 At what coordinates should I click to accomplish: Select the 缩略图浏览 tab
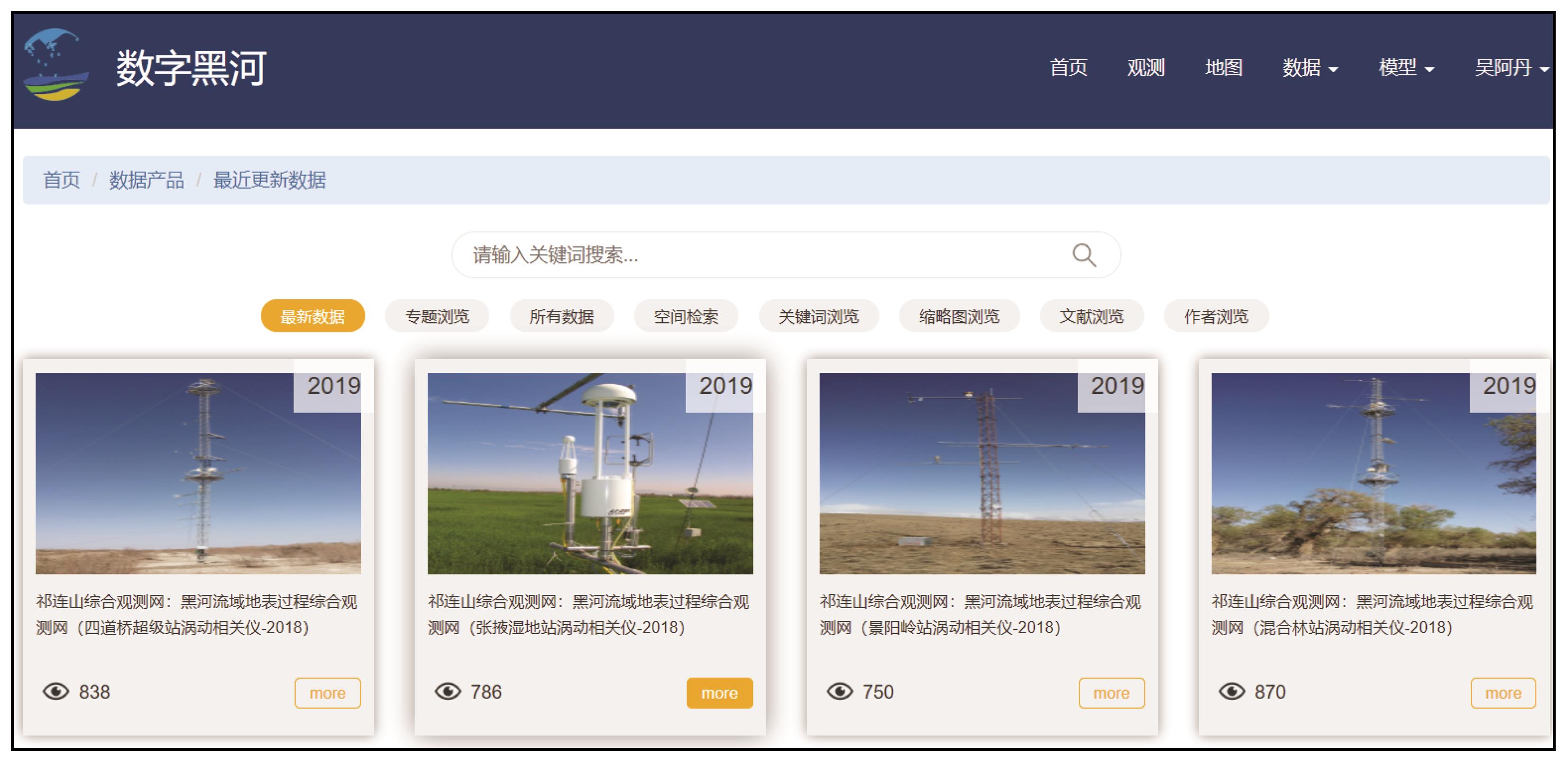(x=959, y=316)
